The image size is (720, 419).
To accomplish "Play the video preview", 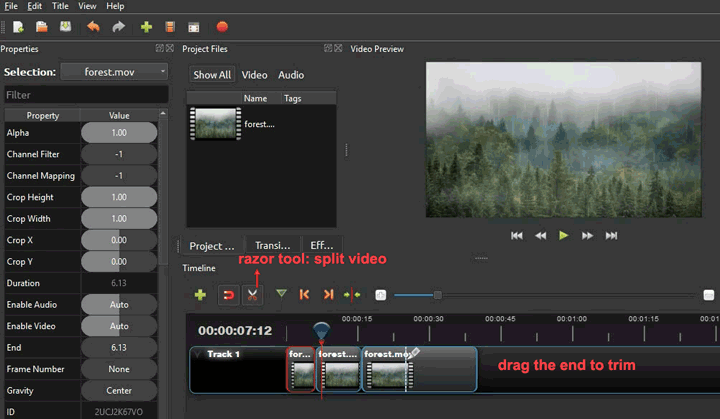I will pyautogui.click(x=564, y=235).
